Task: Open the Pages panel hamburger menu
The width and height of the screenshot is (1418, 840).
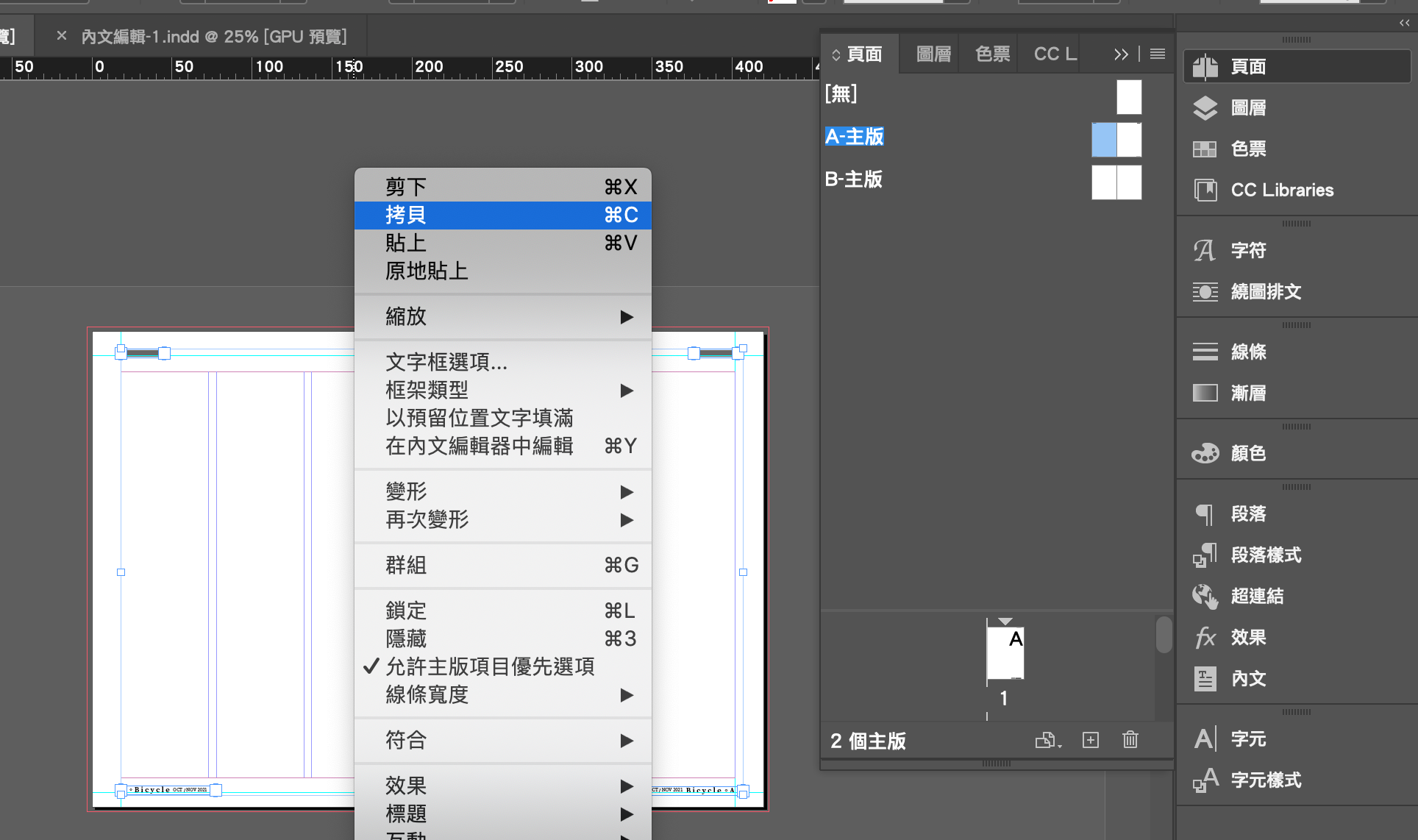Action: [1158, 54]
